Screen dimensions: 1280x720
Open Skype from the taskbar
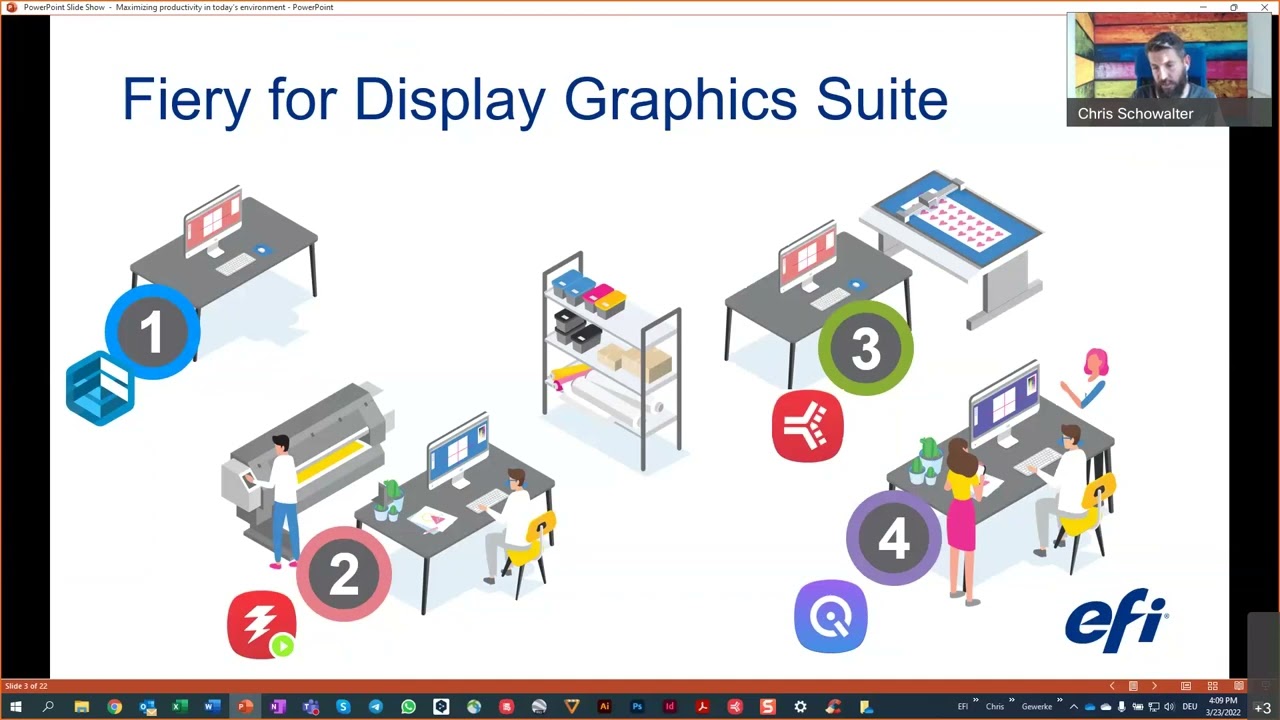[343, 707]
